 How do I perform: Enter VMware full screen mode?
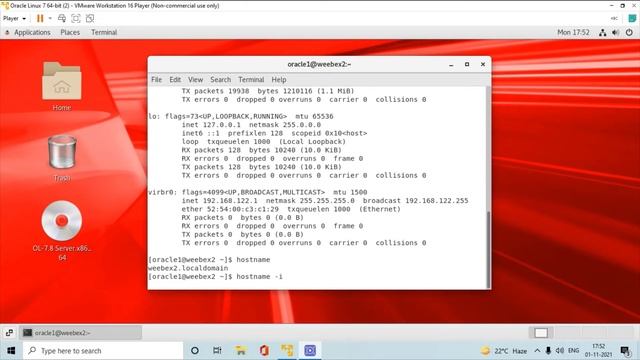[x=76, y=18]
